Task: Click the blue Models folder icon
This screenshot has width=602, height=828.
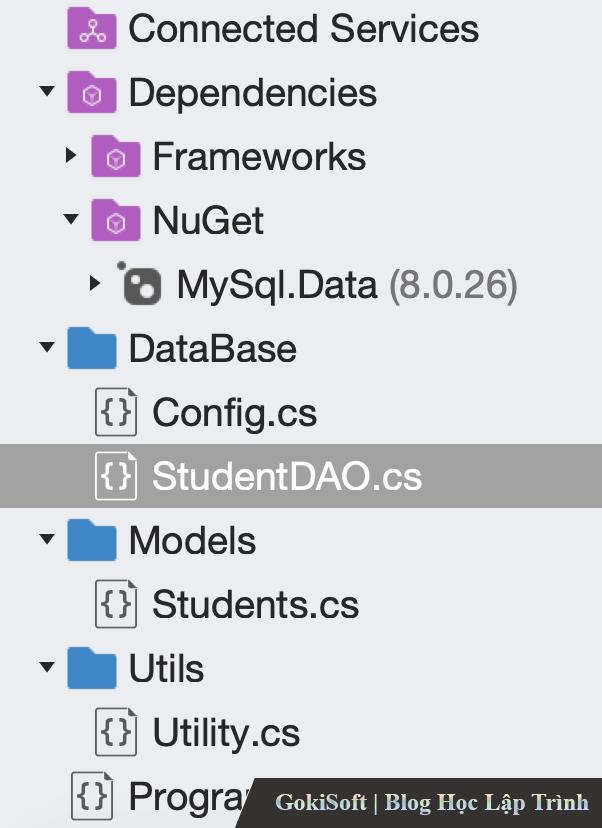Action: pos(91,541)
